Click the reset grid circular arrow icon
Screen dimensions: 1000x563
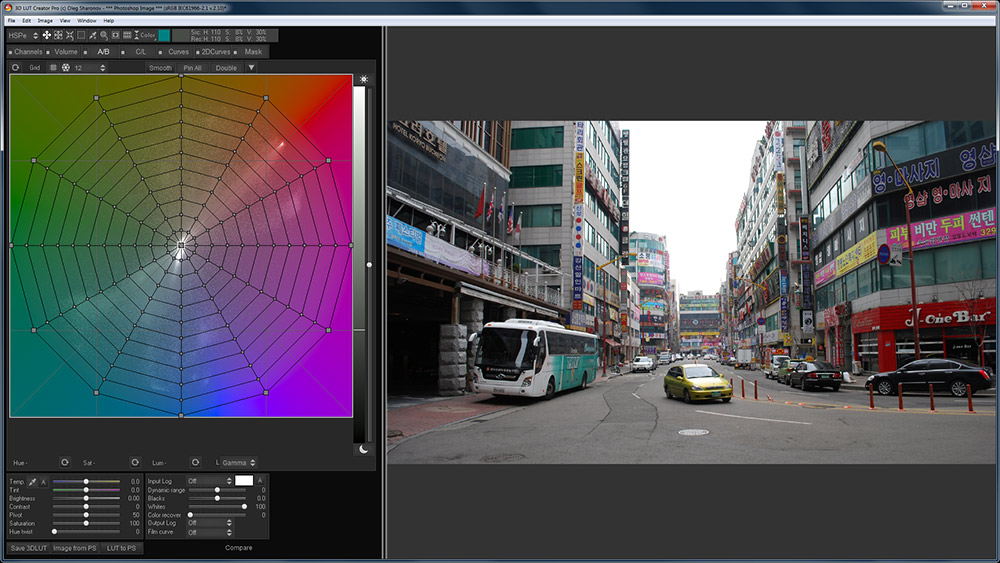pyautogui.click(x=15, y=68)
